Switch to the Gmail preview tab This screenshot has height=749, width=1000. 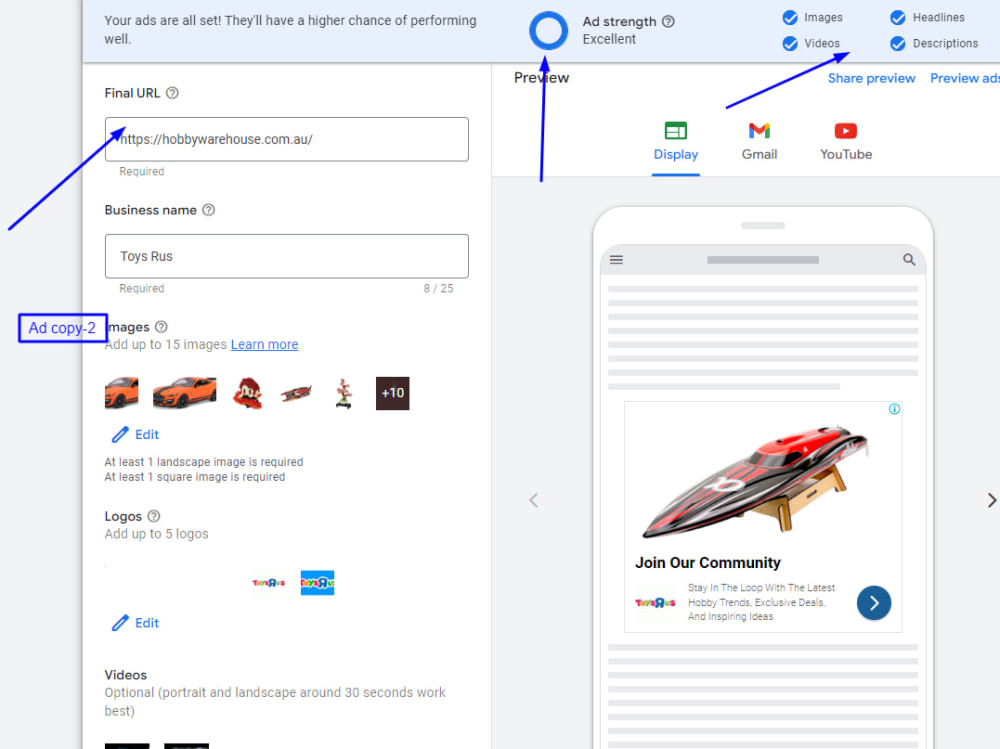759,142
